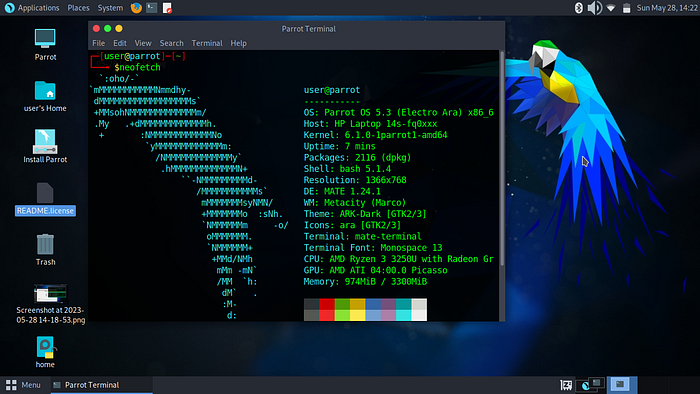Open the Terminal menu in menubar
The width and height of the screenshot is (700, 394).
[207, 43]
